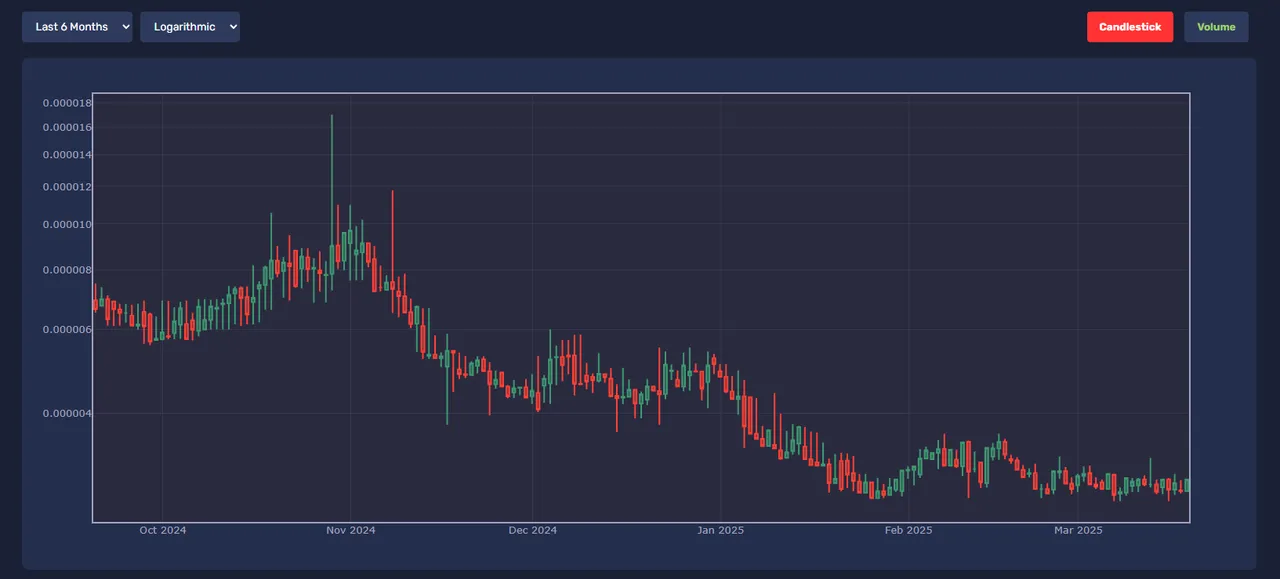Click the red Candlestick button
1280x579 pixels.
coord(1130,27)
